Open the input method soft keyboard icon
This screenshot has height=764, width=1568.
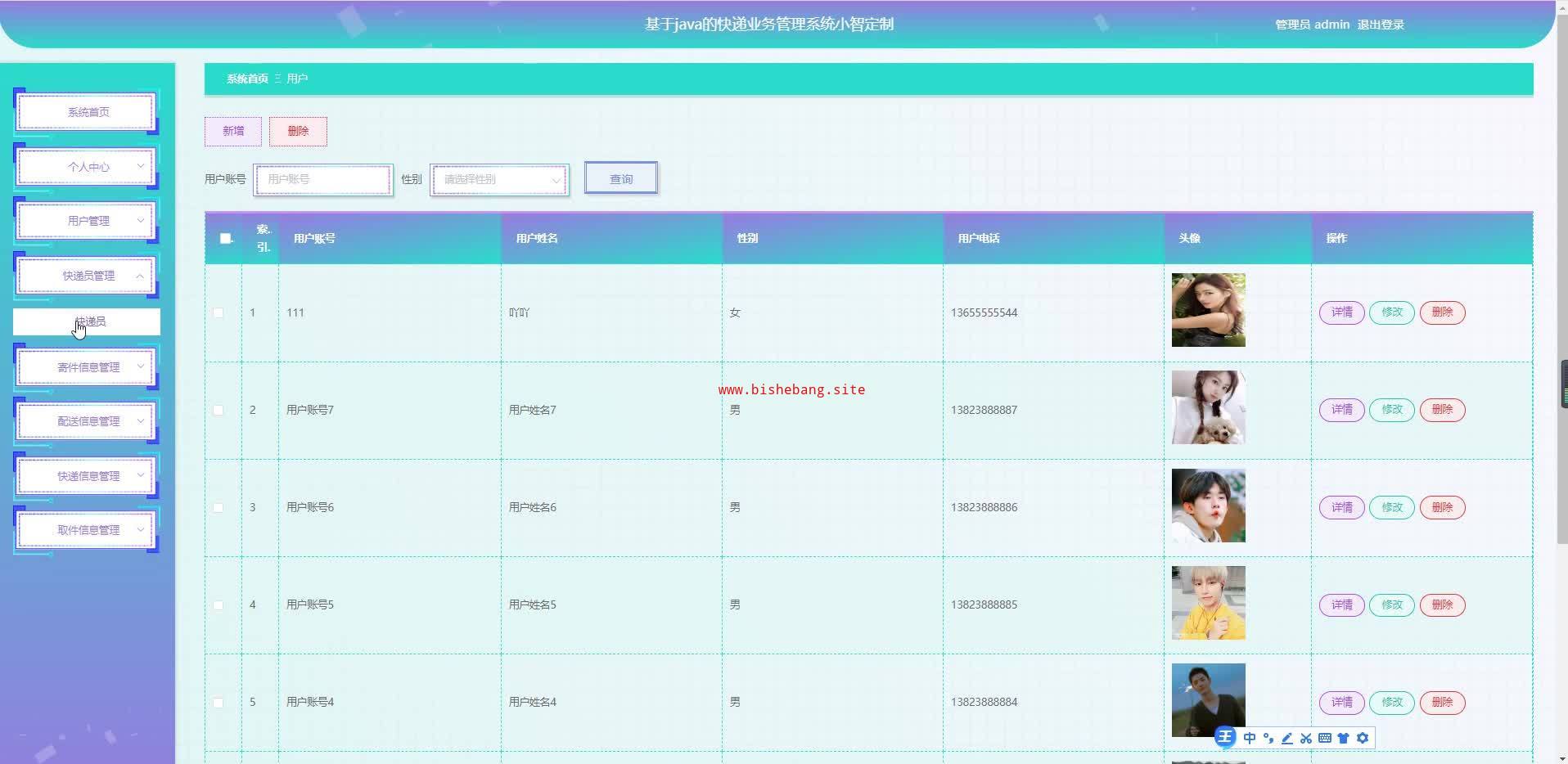[1325, 738]
